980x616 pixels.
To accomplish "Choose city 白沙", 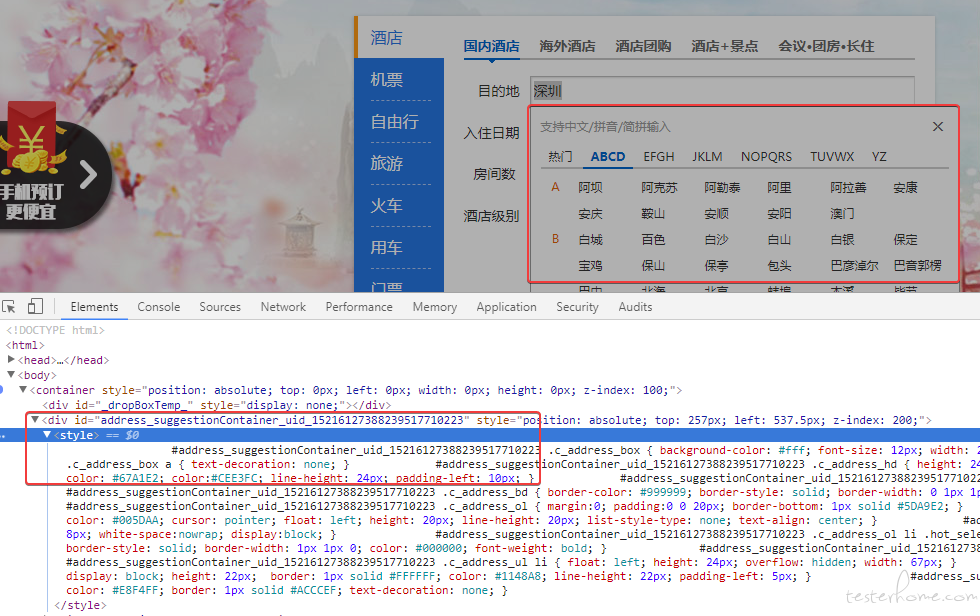I will click(716, 239).
